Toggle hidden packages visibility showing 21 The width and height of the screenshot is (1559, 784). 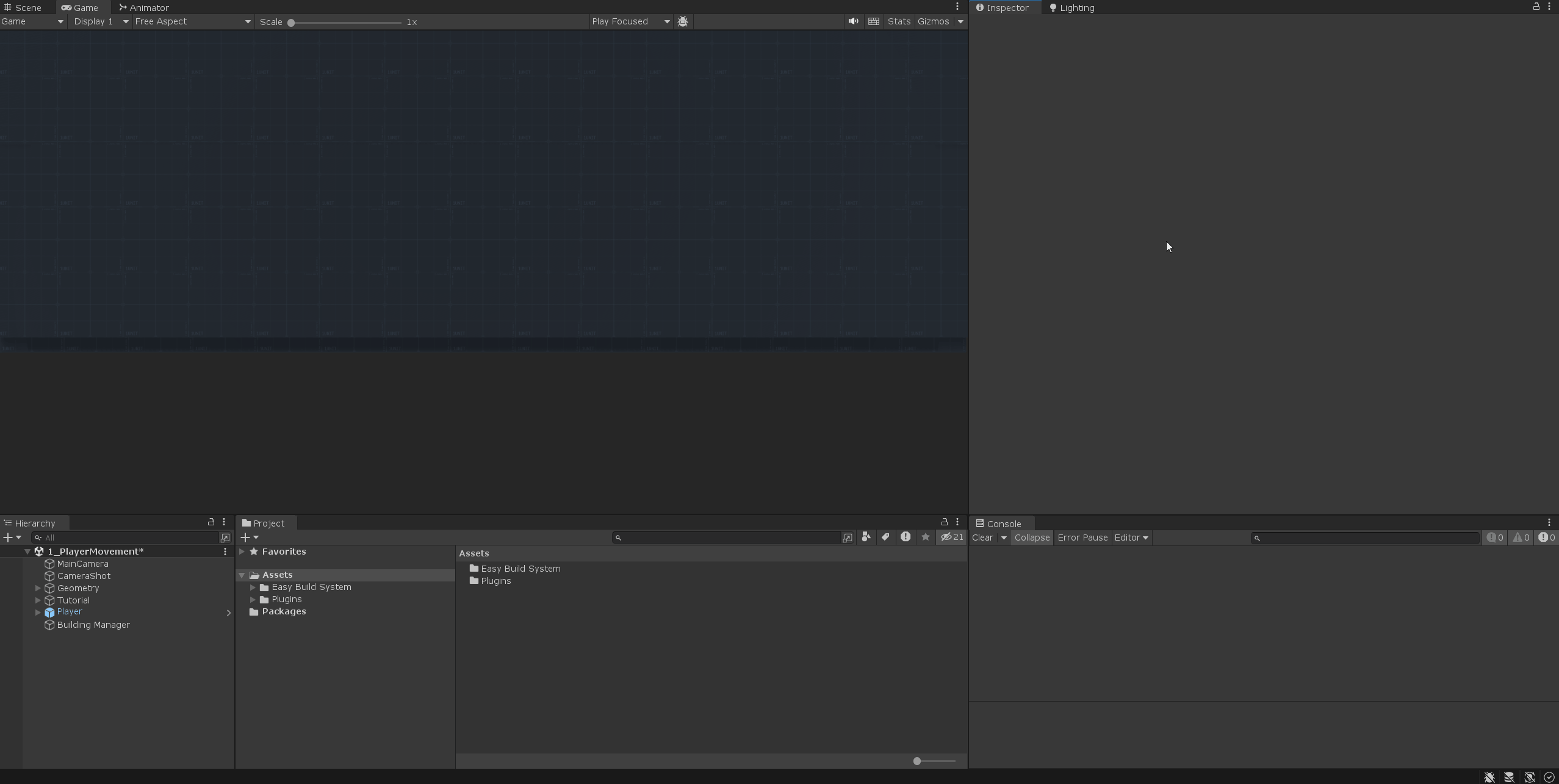[952, 538]
